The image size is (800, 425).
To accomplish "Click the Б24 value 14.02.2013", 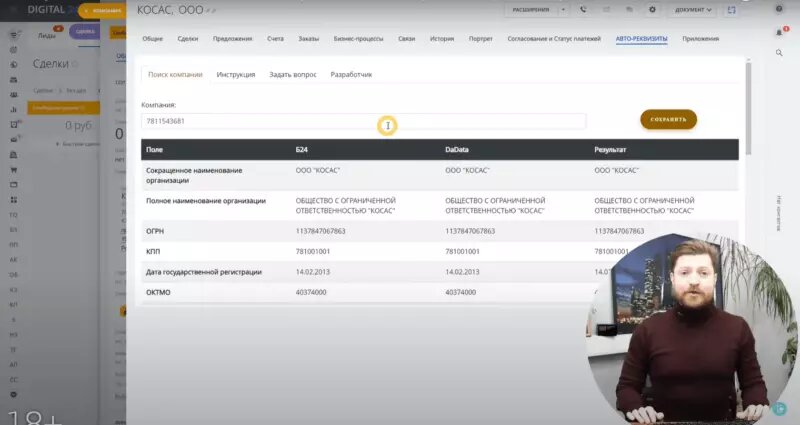I will [313, 272].
